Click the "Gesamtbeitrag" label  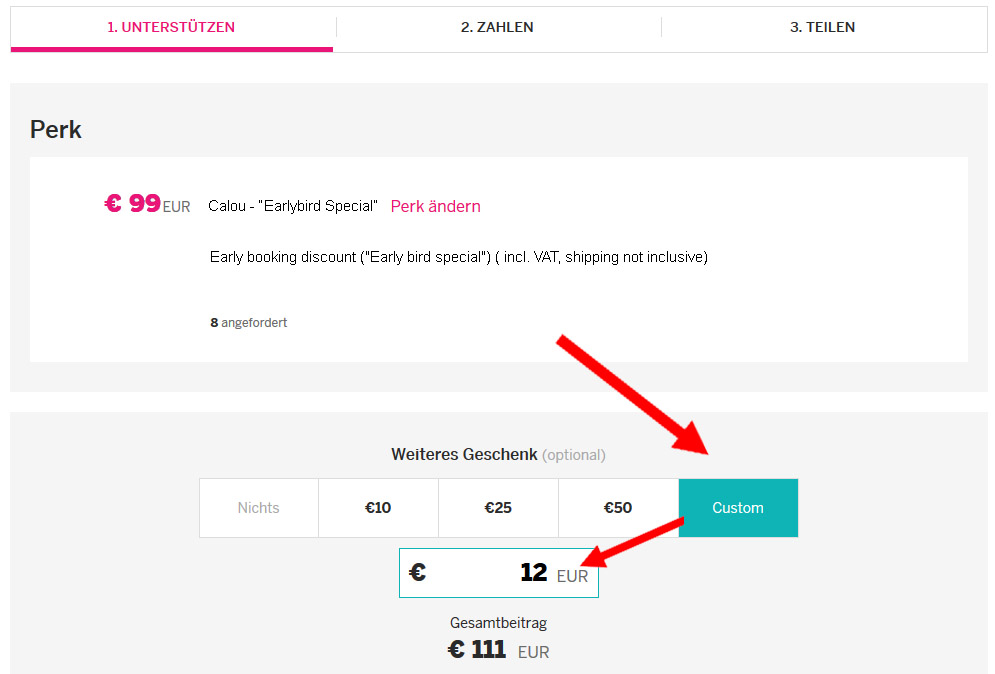point(498,623)
